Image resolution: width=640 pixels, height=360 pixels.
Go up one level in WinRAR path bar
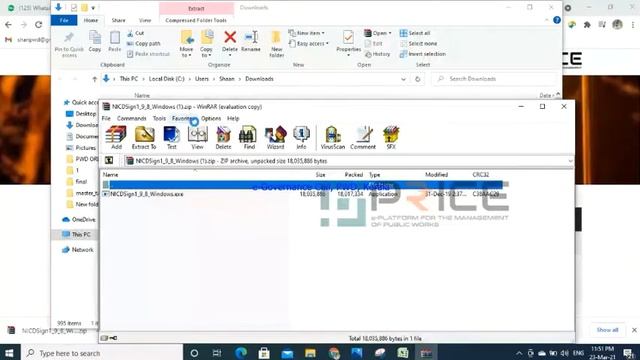(x=109, y=161)
